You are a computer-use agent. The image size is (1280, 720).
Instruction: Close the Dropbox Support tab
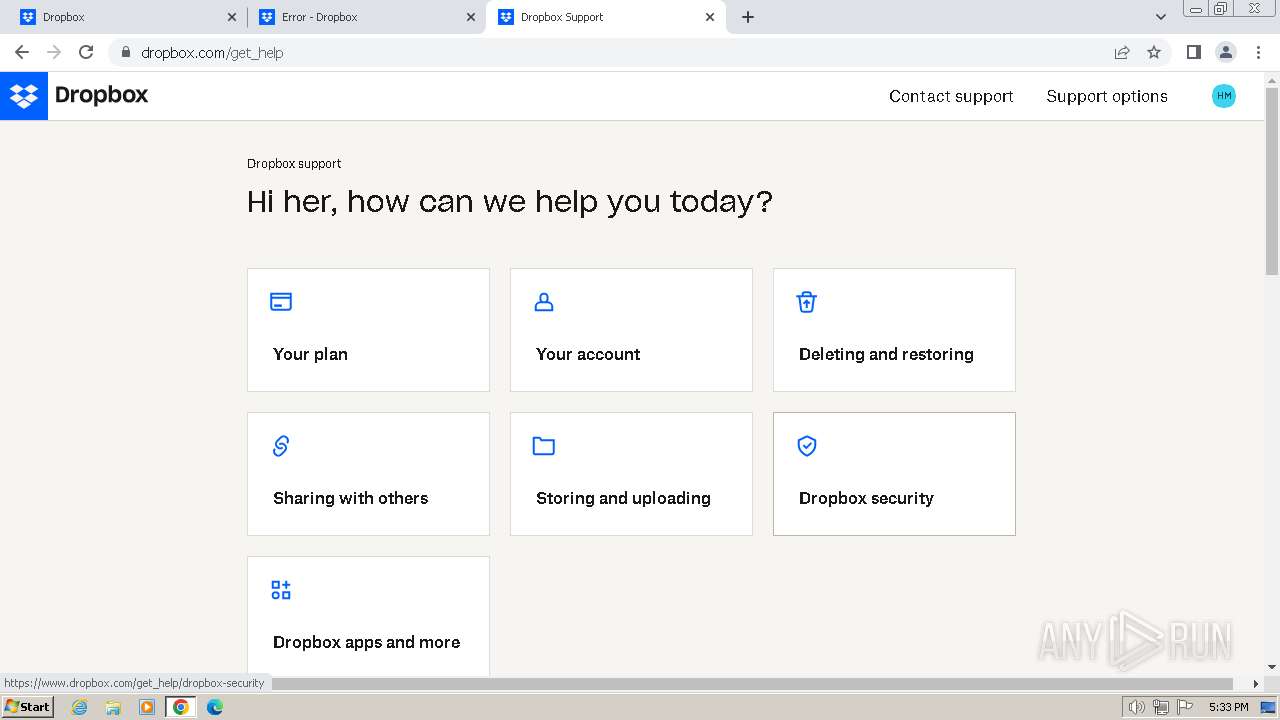[x=710, y=17]
